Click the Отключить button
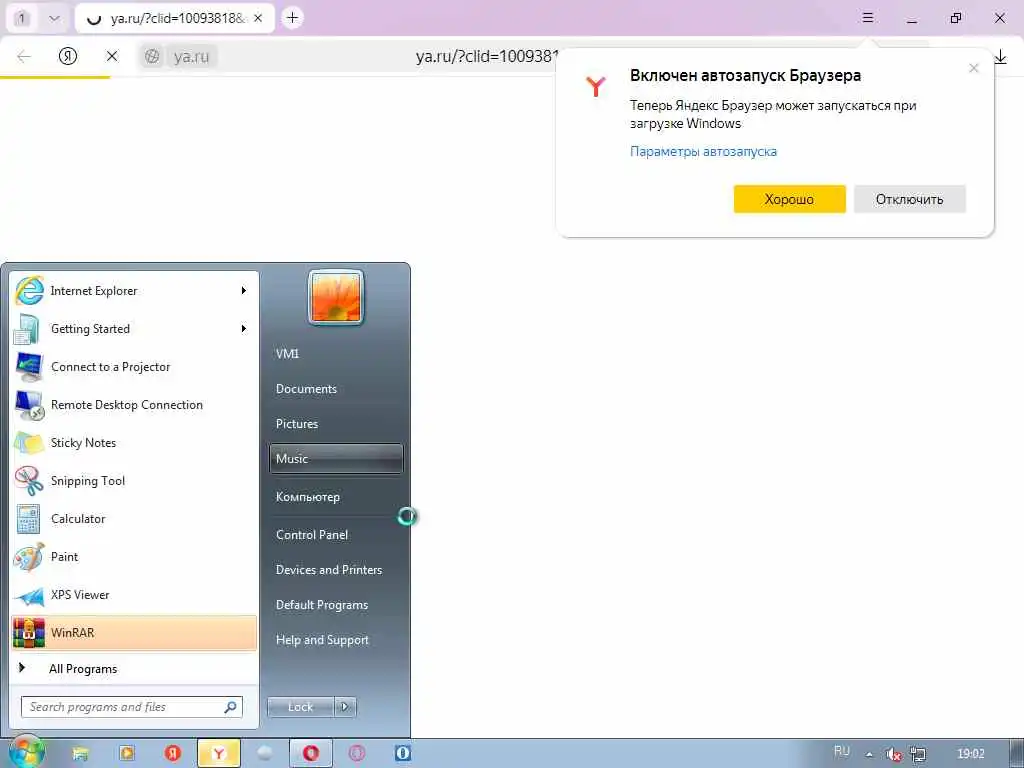The width and height of the screenshot is (1024, 768). (x=910, y=199)
